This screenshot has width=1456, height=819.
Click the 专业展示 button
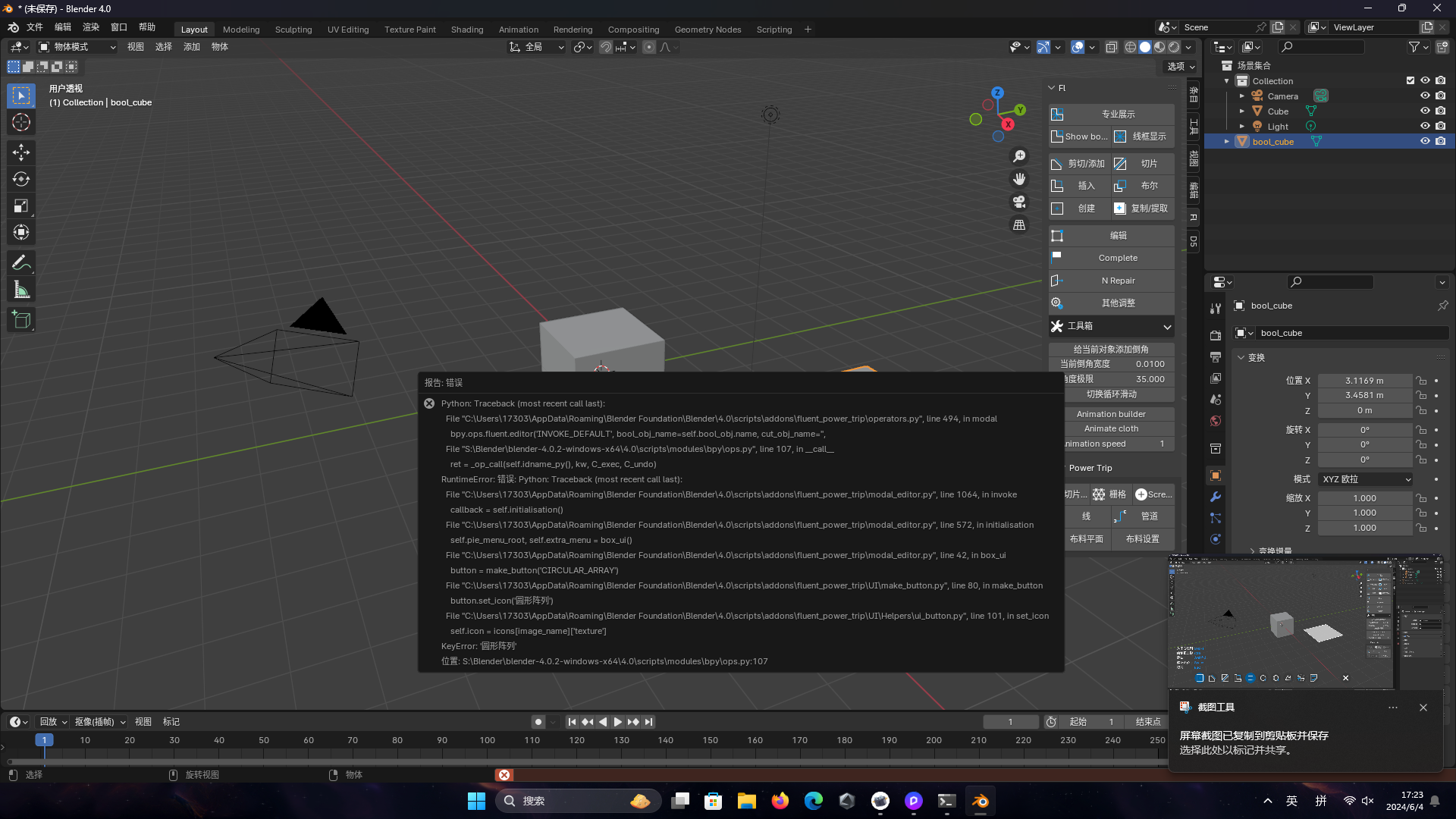click(1112, 115)
